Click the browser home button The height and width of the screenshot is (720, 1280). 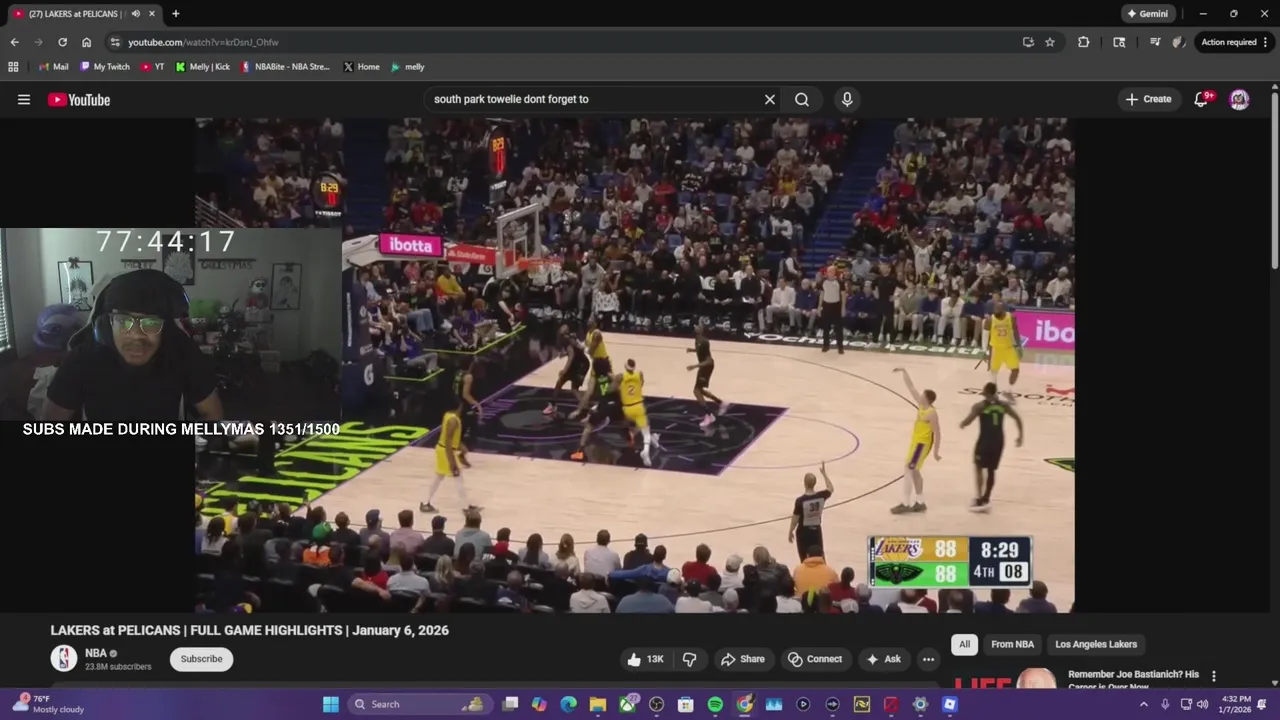click(x=87, y=42)
